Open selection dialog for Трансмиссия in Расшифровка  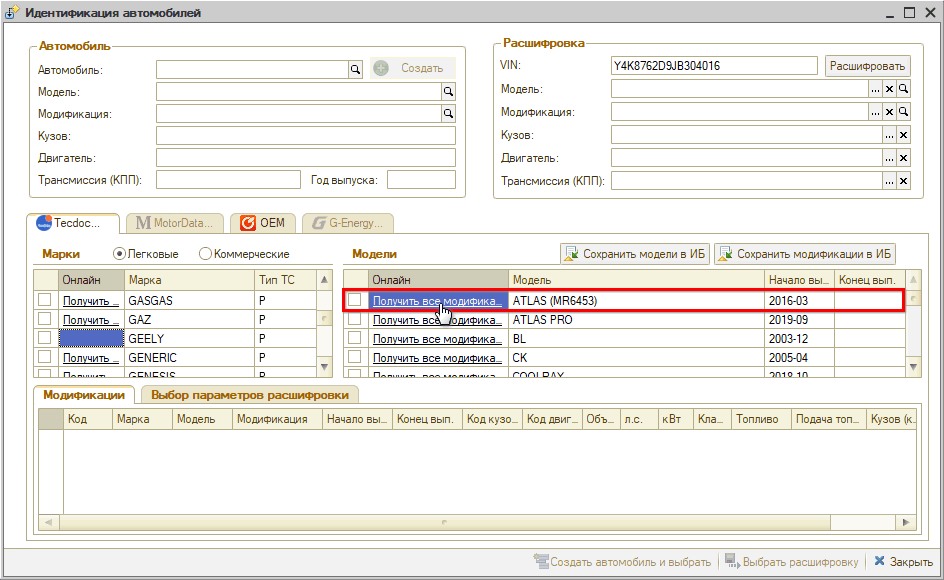pos(889,181)
